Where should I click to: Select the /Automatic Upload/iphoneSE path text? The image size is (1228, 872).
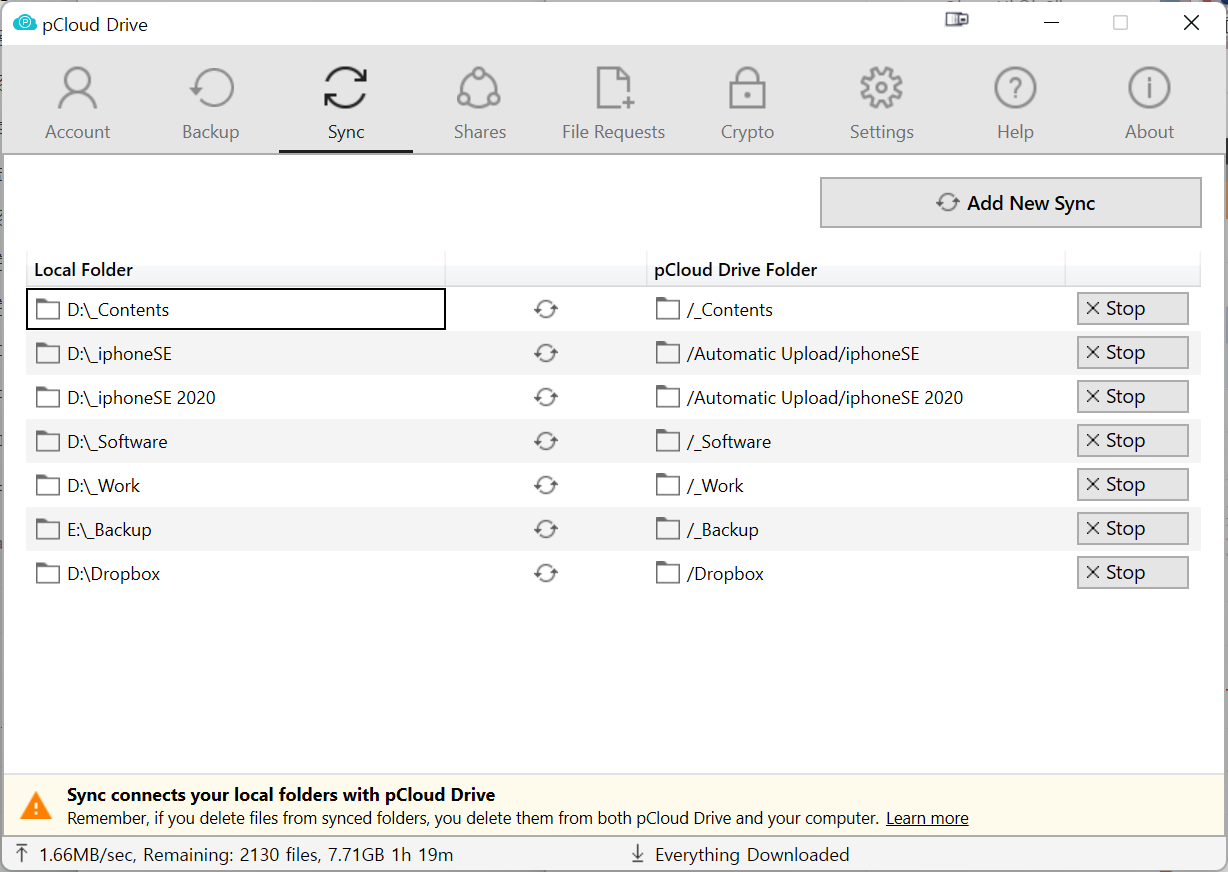tap(803, 354)
